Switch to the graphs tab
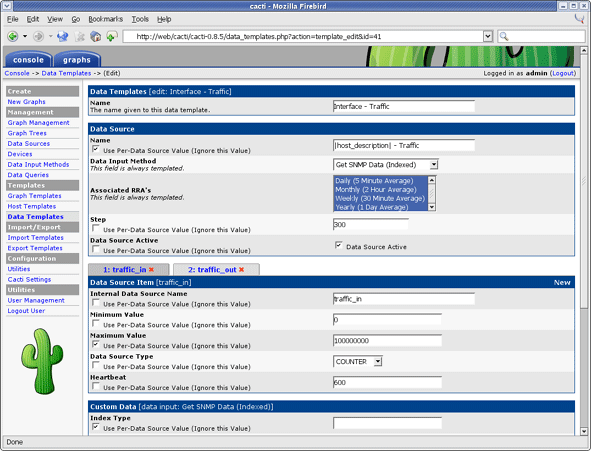 [77, 60]
